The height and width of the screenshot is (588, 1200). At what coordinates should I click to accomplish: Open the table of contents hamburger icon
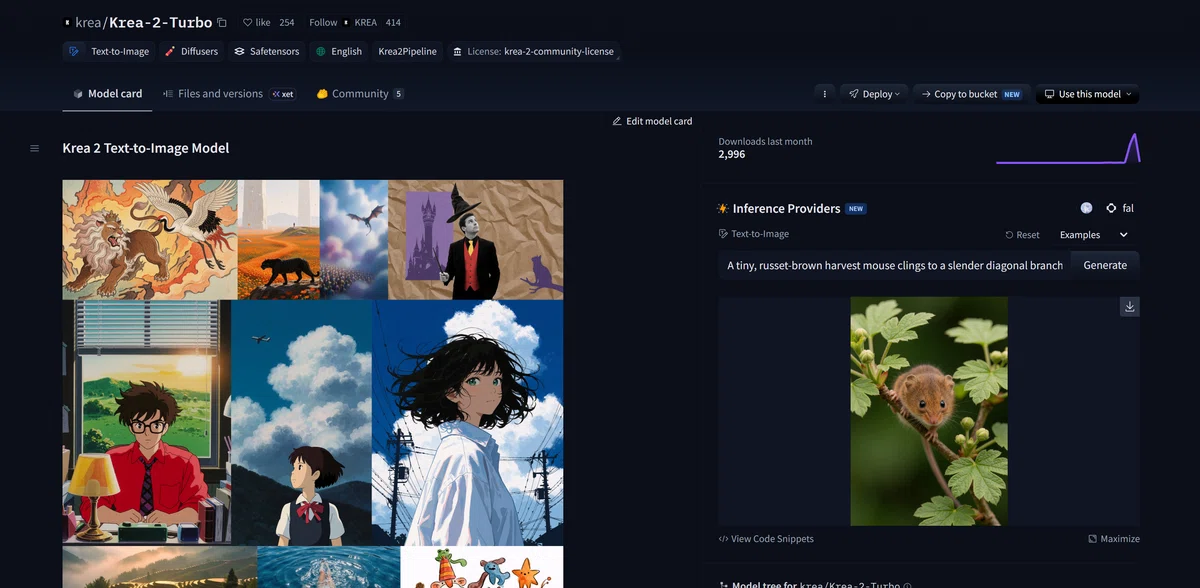coord(34,148)
